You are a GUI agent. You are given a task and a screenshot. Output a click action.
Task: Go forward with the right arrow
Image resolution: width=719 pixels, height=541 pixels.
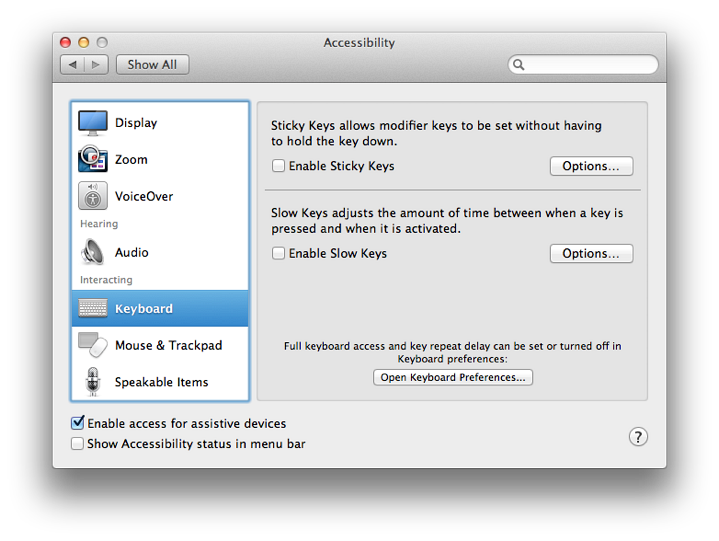tap(96, 65)
